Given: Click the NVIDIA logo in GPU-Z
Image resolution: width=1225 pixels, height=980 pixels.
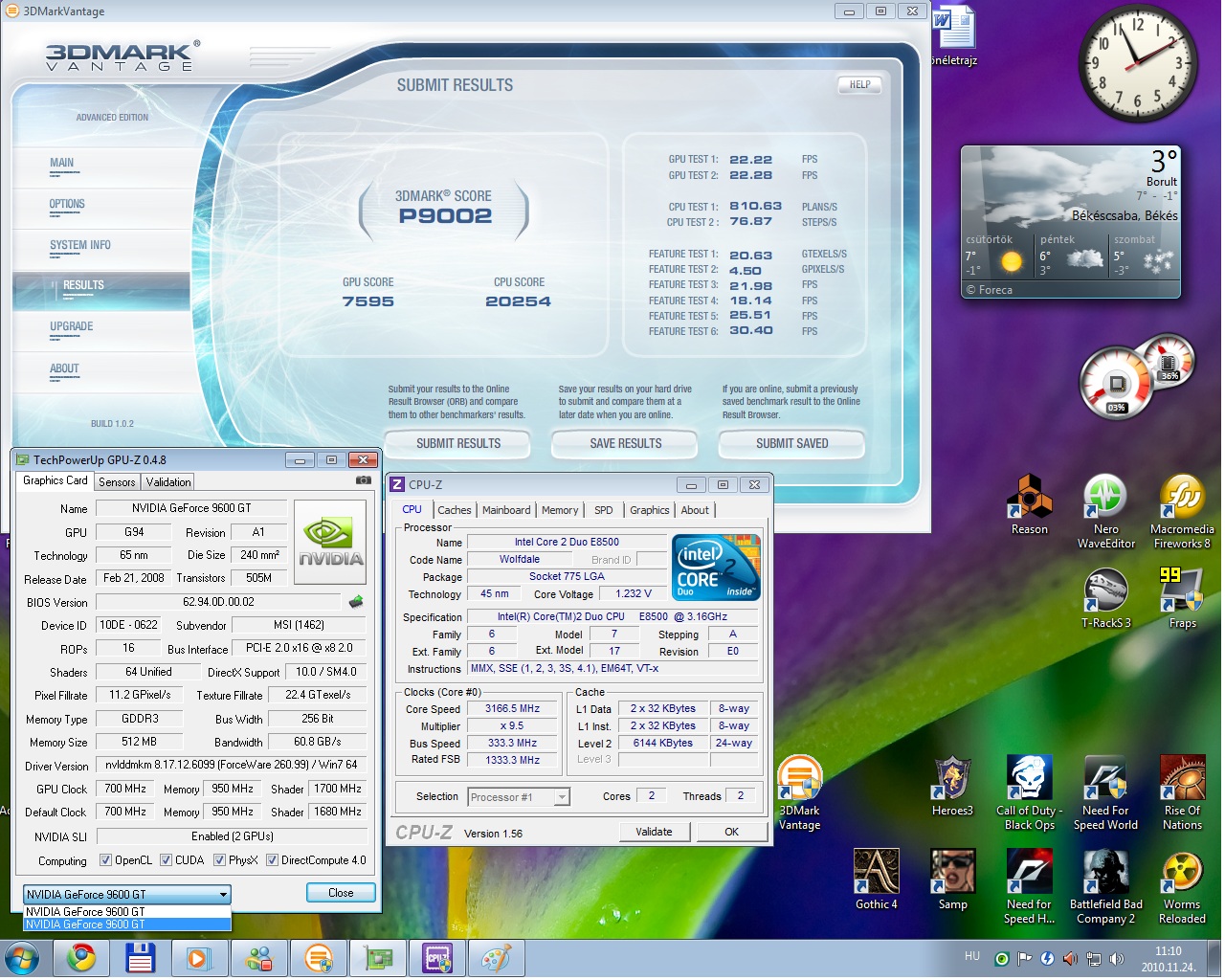Looking at the screenshot, I should 330,544.
